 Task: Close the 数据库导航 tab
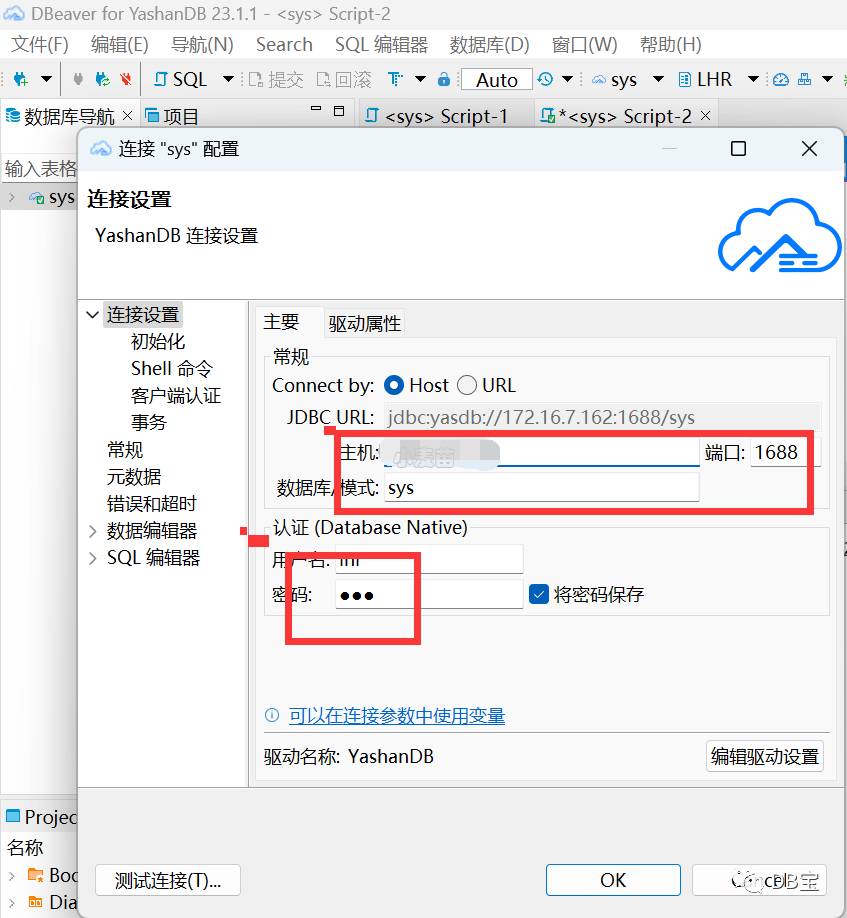coord(128,116)
